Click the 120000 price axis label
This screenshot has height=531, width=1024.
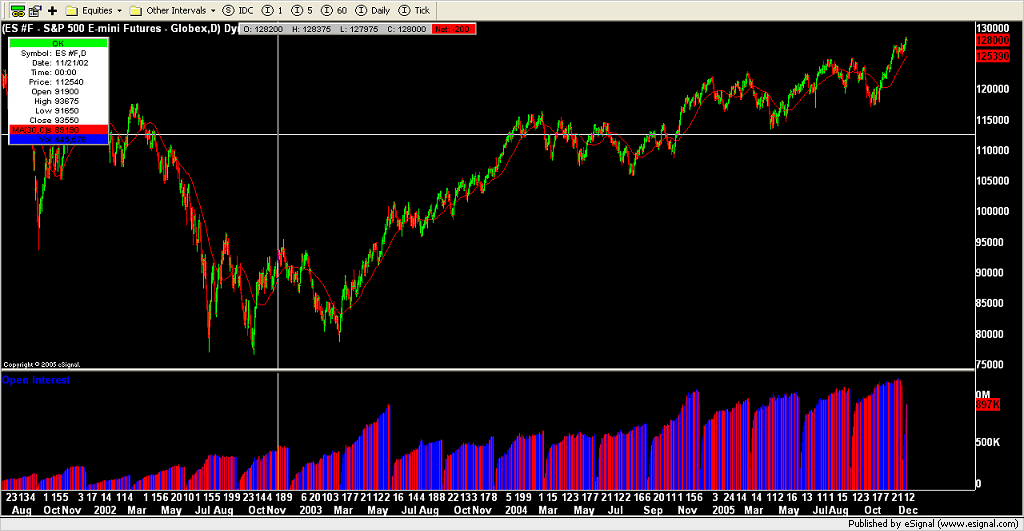point(992,89)
